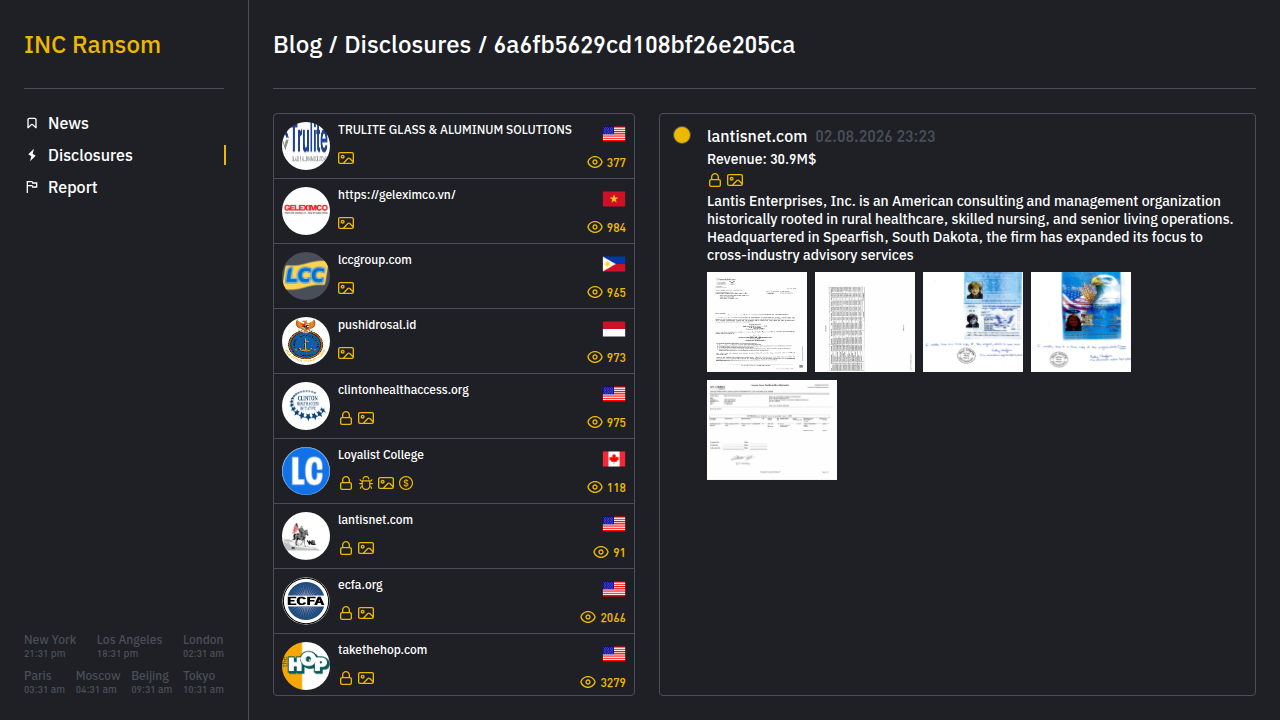This screenshot has width=1280, height=720.
Task: Open the https://geleximco.vn/ entry
Action: pyautogui.click(x=454, y=211)
